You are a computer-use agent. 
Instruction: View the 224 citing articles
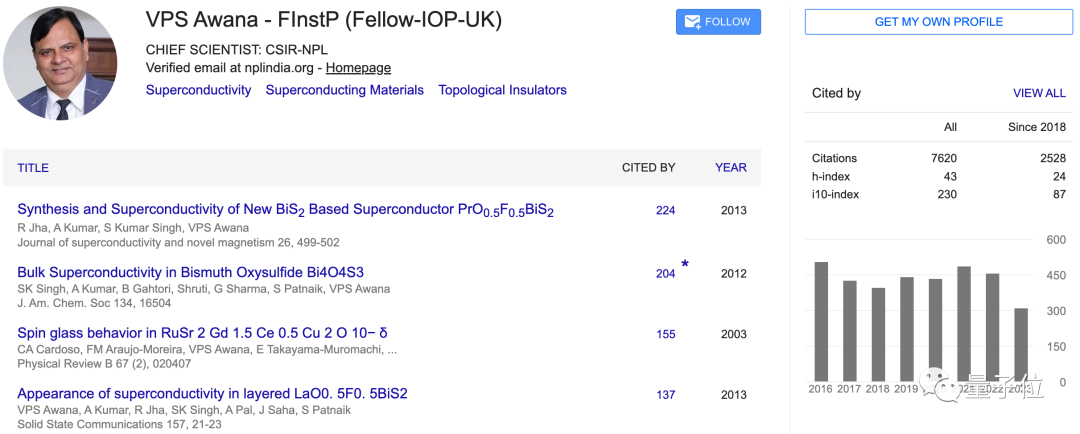(x=665, y=211)
